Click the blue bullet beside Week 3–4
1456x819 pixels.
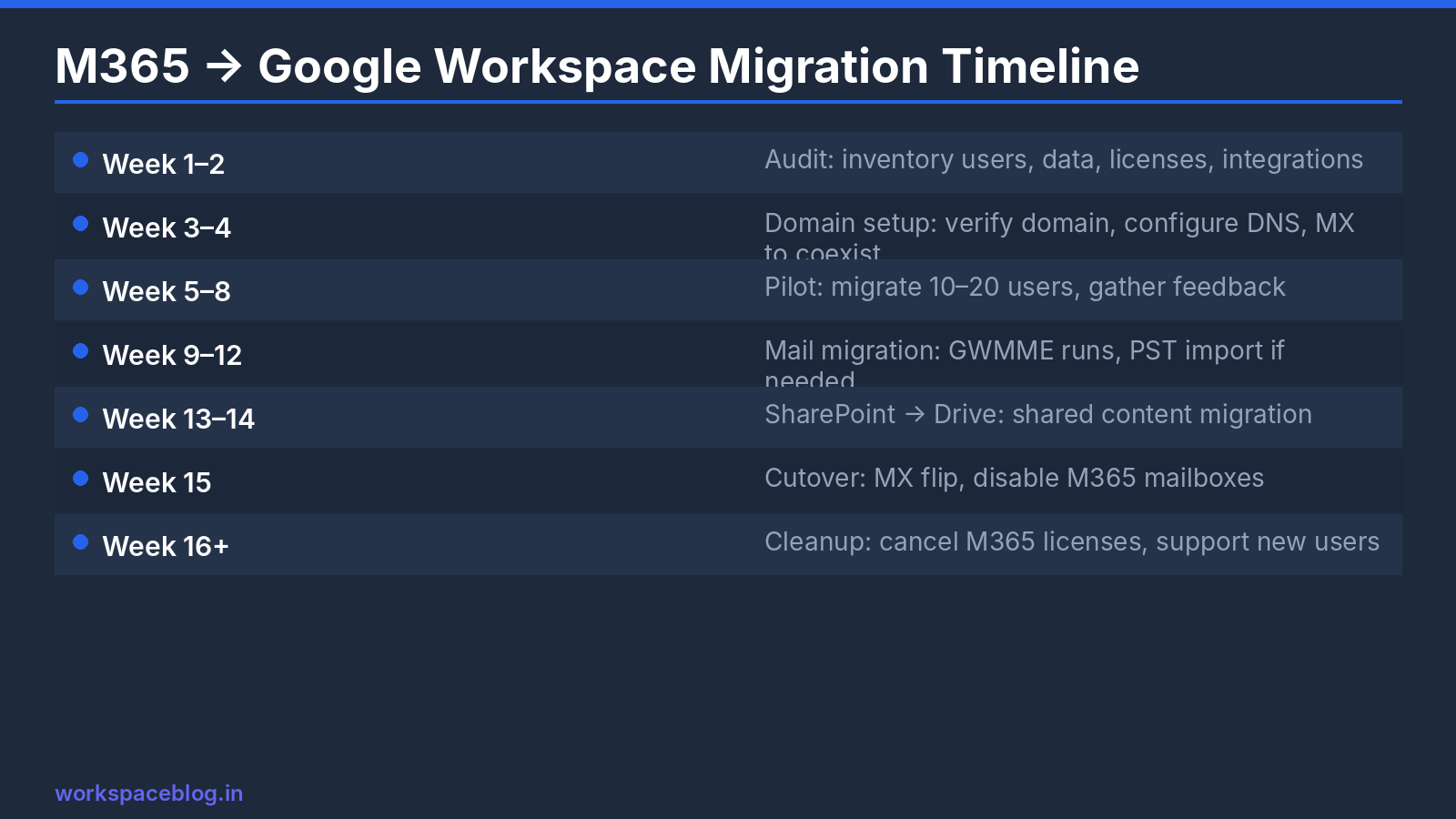click(x=80, y=224)
